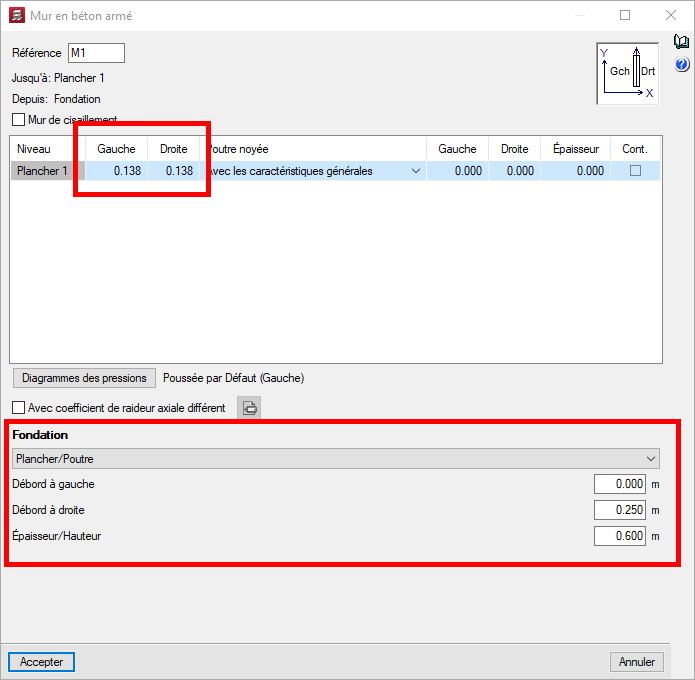Click the Diagrammes des pressions button
Screen dimensions: 695x680
tap(85, 378)
